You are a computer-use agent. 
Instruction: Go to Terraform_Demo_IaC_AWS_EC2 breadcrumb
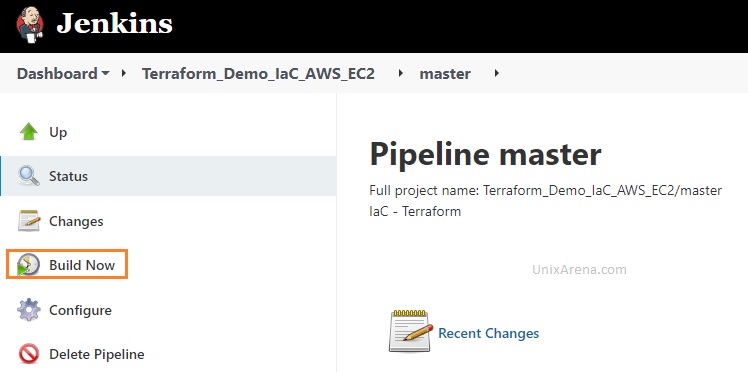pos(258,74)
